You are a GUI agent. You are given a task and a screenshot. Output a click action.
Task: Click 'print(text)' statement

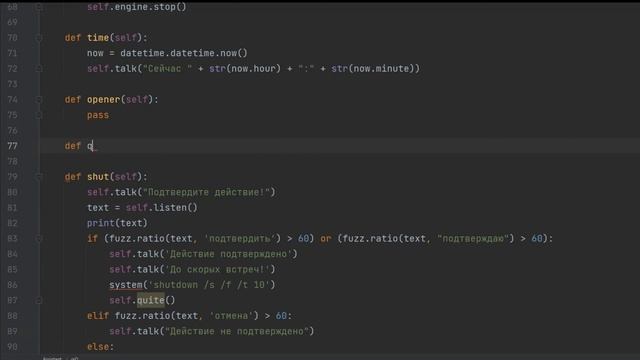click(x=117, y=223)
